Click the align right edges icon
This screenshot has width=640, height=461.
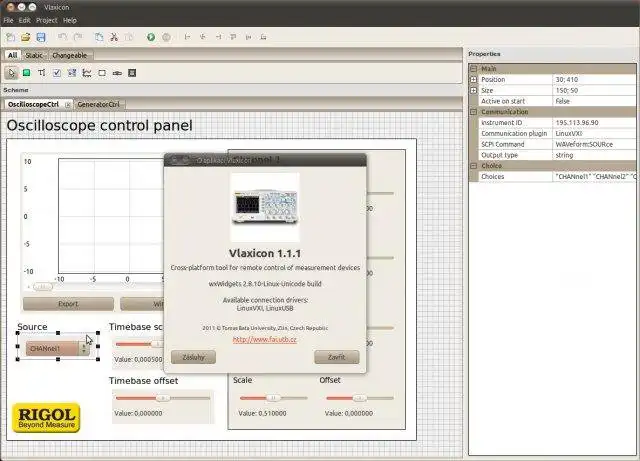click(x=218, y=37)
